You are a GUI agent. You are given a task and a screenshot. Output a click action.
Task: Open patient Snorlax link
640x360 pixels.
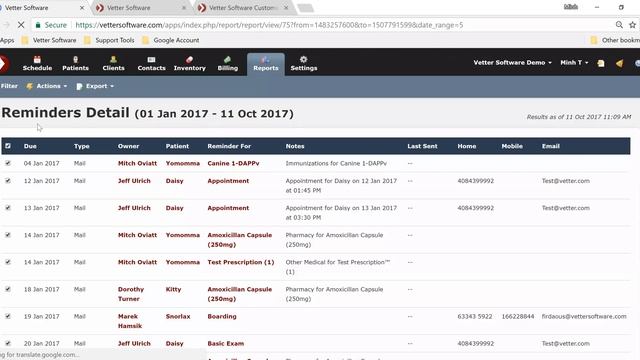click(178, 316)
